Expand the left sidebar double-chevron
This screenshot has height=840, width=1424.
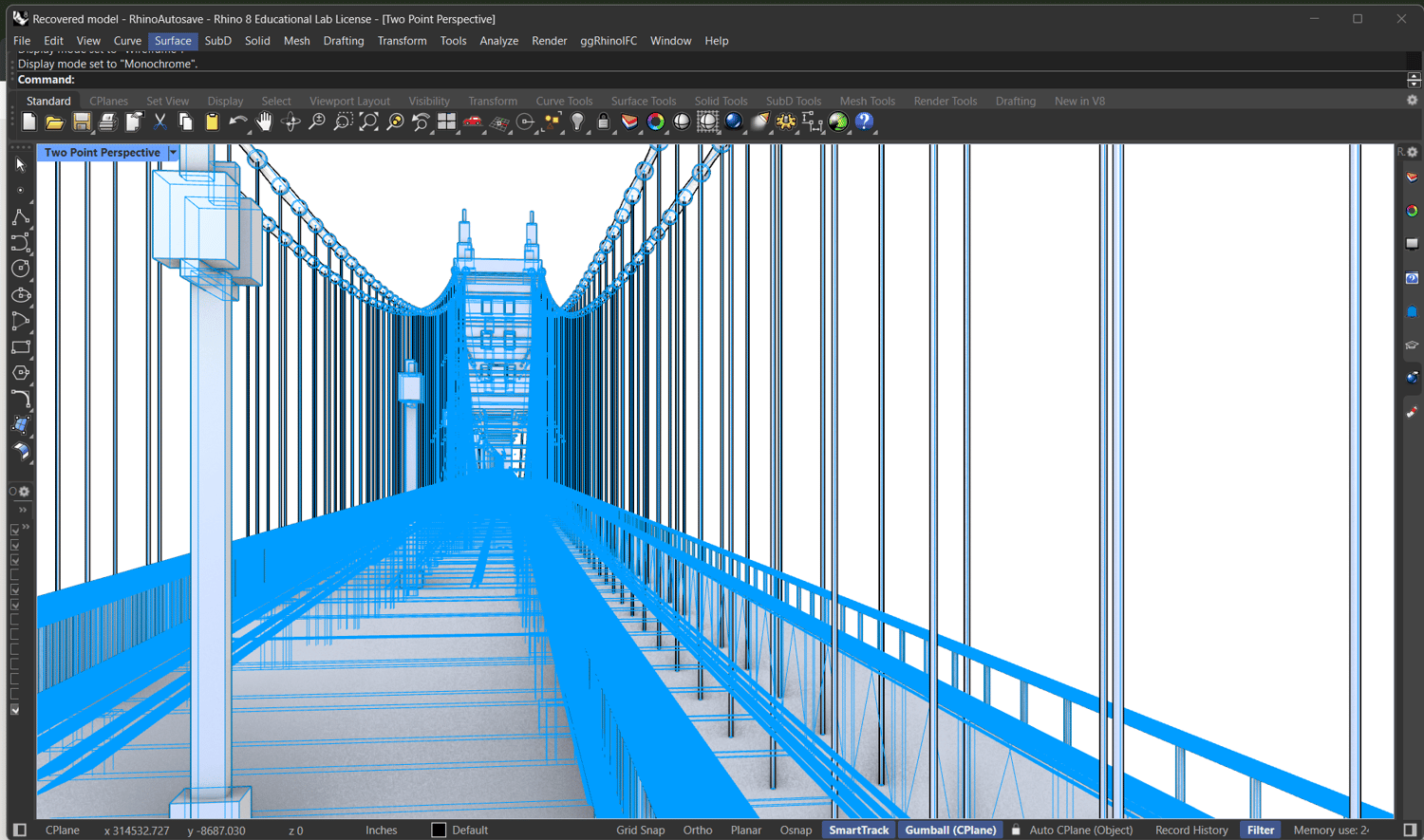pos(23,510)
